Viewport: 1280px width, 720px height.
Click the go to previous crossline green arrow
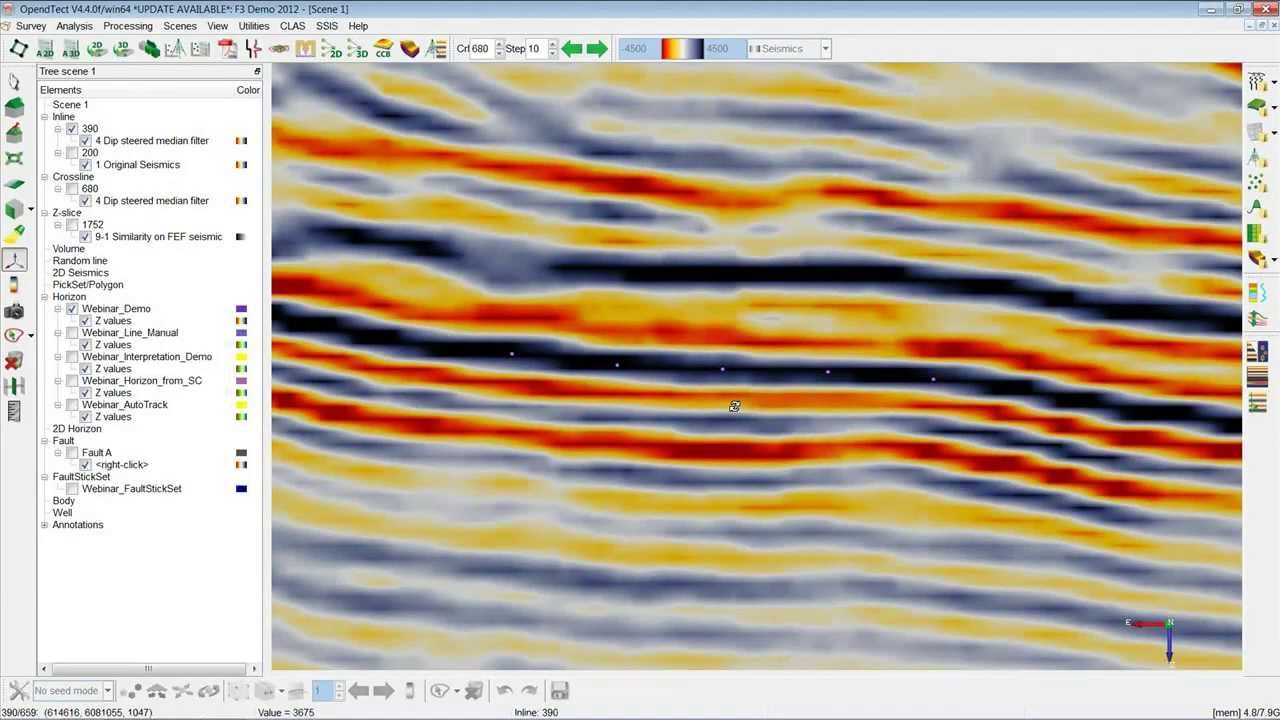click(572, 48)
